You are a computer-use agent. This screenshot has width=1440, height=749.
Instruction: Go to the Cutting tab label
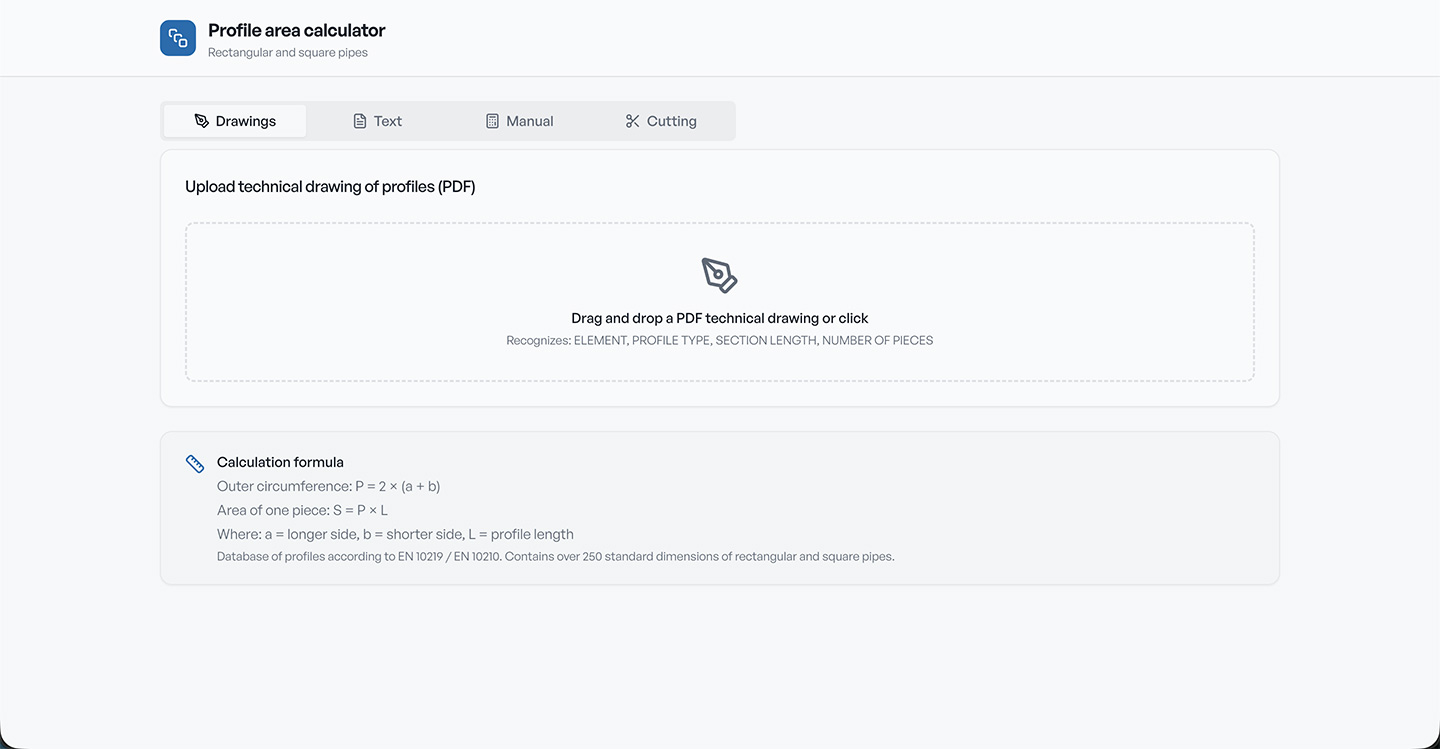[672, 121]
